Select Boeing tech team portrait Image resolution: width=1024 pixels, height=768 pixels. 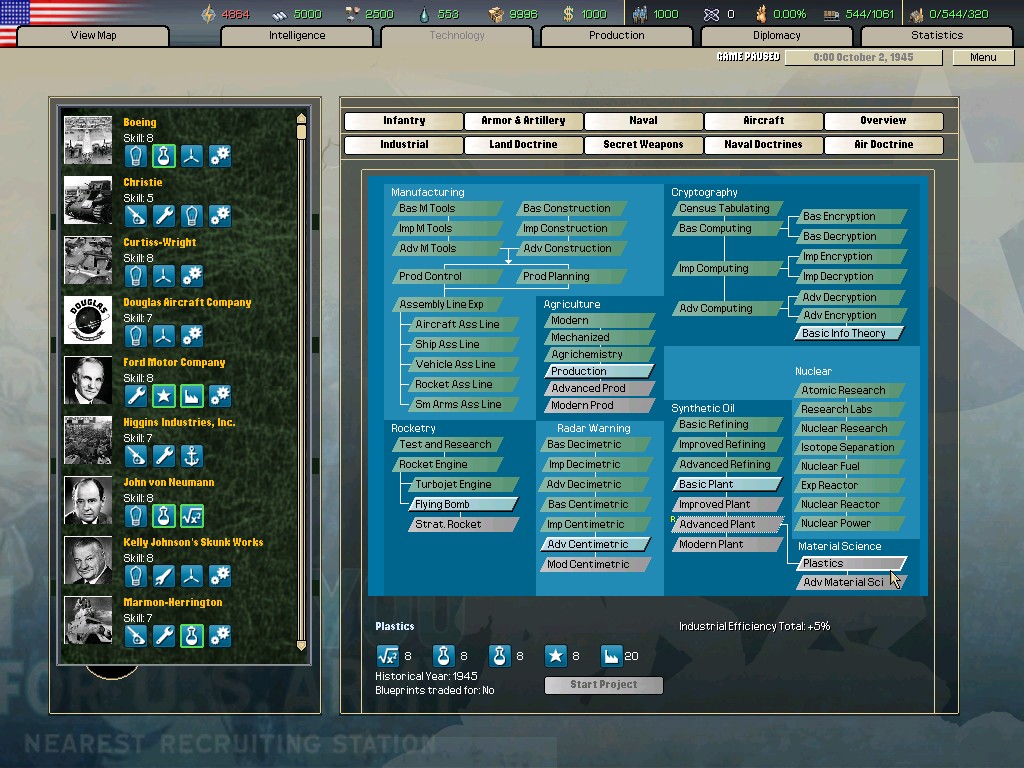(x=88, y=140)
